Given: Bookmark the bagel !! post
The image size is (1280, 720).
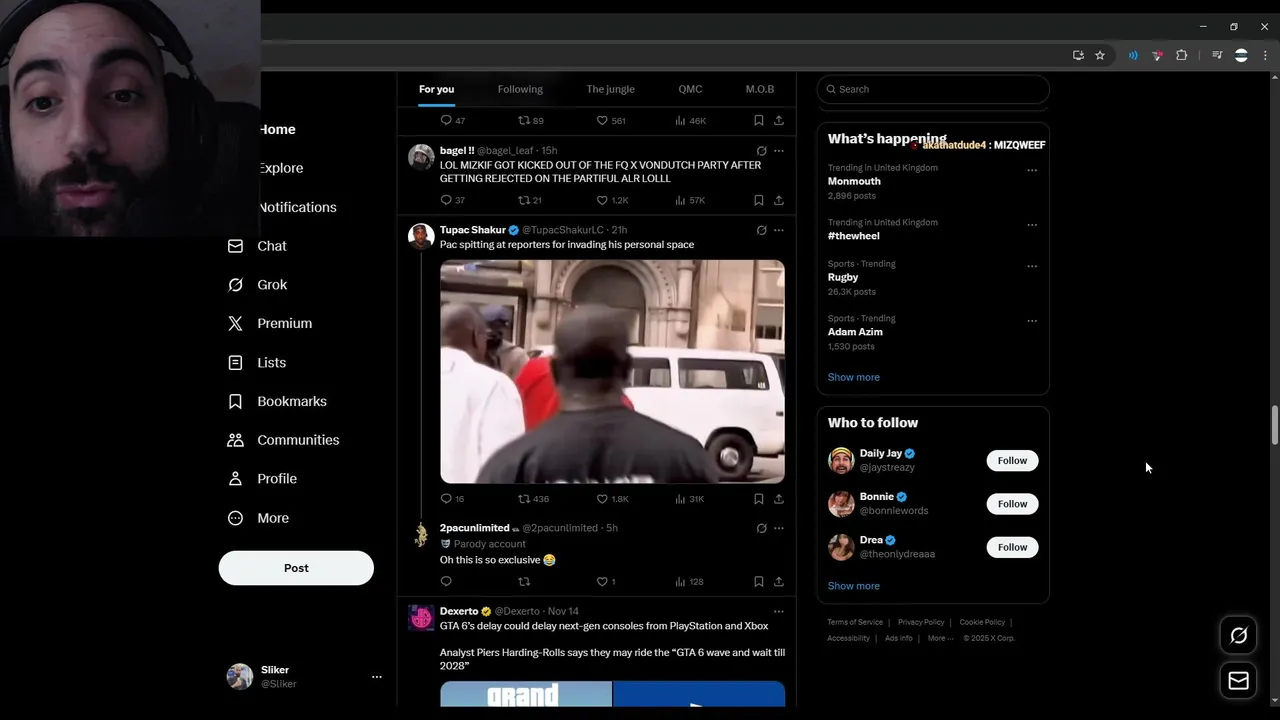Looking at the screenshot, I should [x=759, y=200].
